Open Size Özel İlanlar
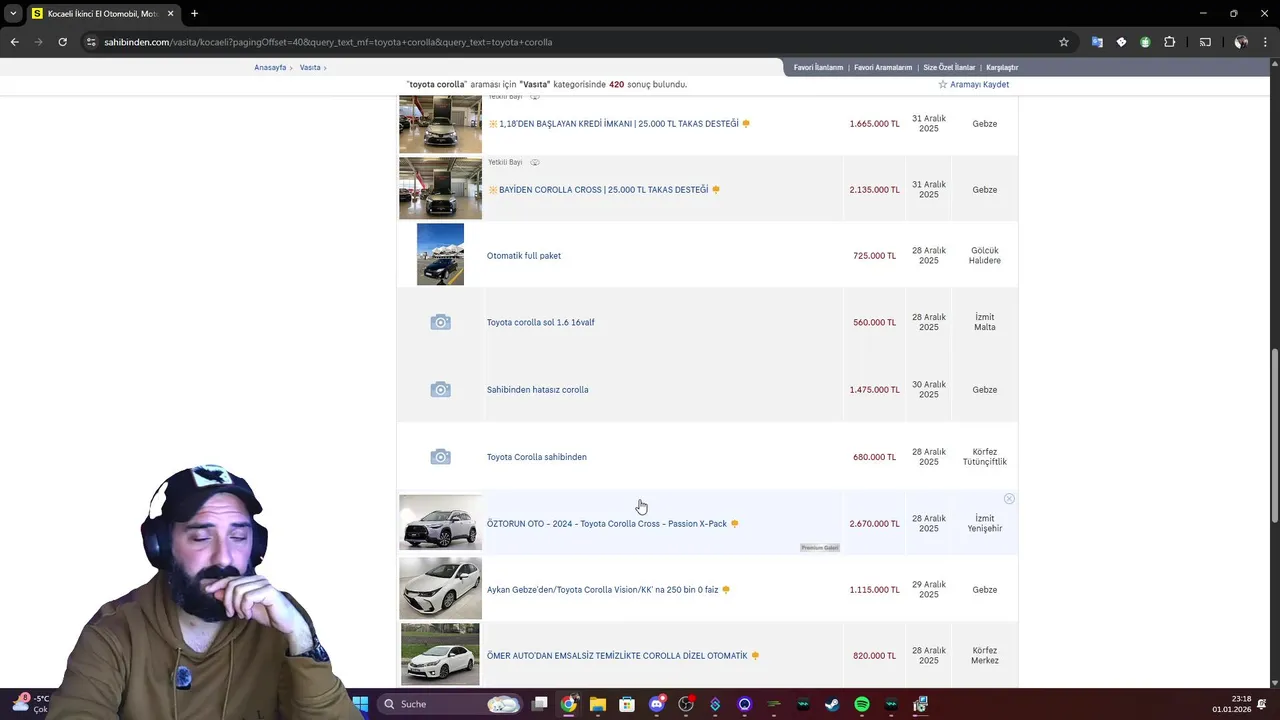1280x720 pixels. click(949, 67)
